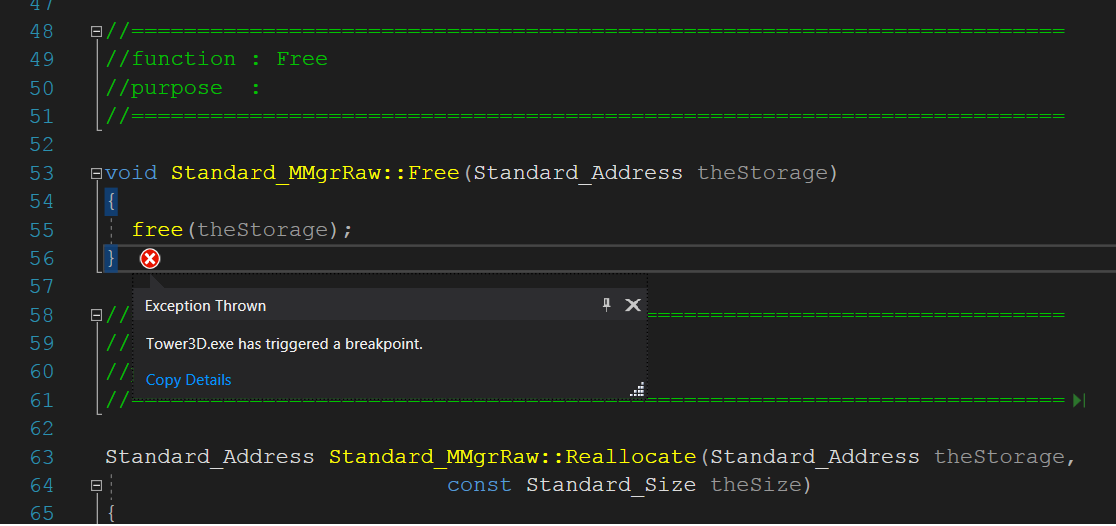Grab the popup resize grip
The image size is (1116, 526).
tap(638, 390)
